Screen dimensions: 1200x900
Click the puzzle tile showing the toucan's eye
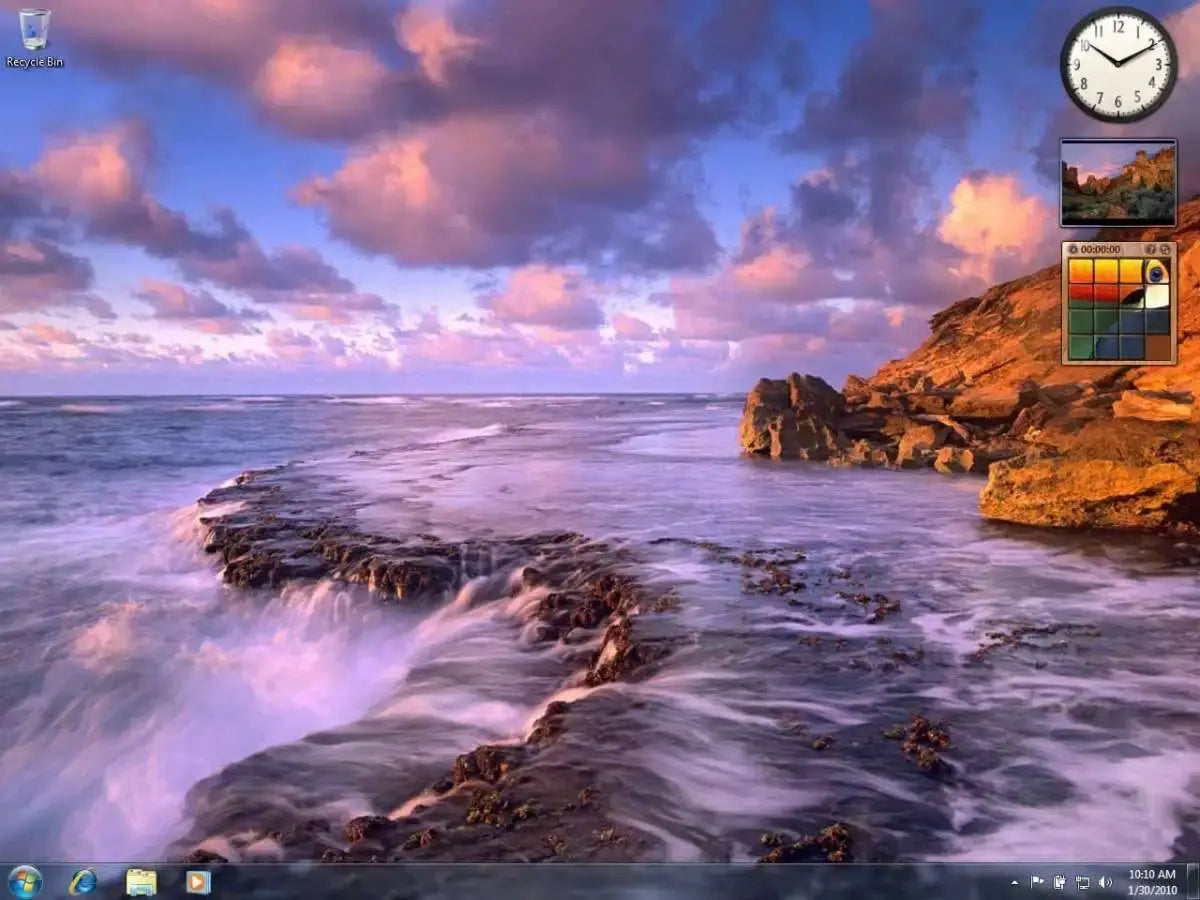(1157, 272)
